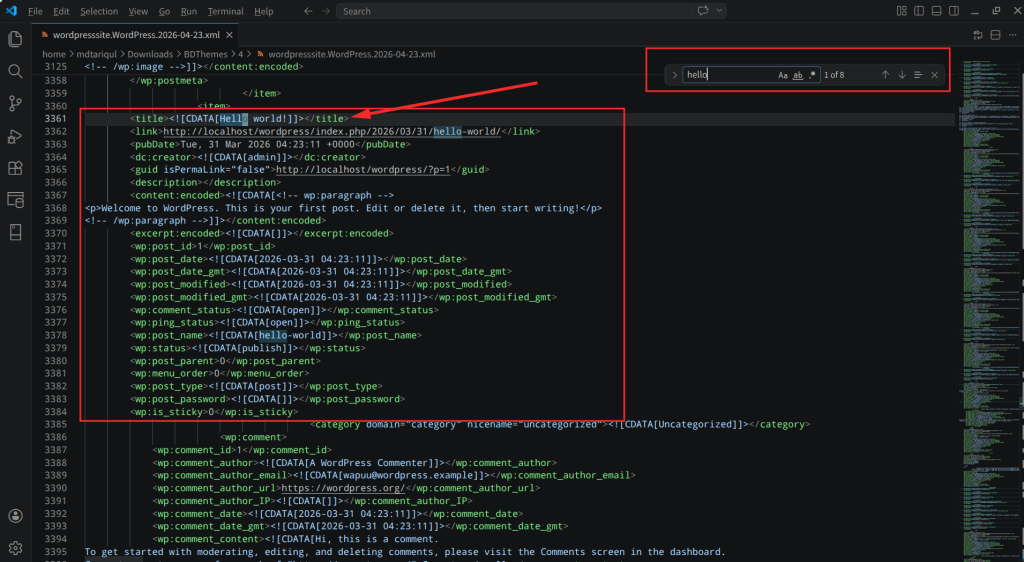Click the command center Search box

(515, 11)
